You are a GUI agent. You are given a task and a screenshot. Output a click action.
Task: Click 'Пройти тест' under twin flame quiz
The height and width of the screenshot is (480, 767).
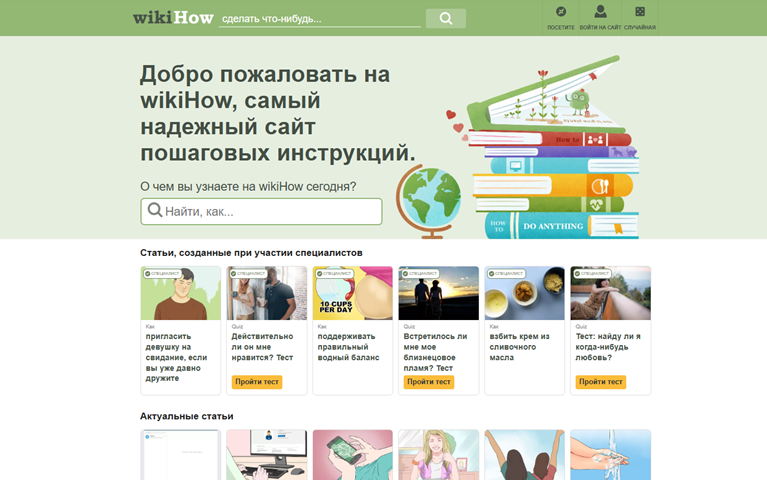coord(429,382)
